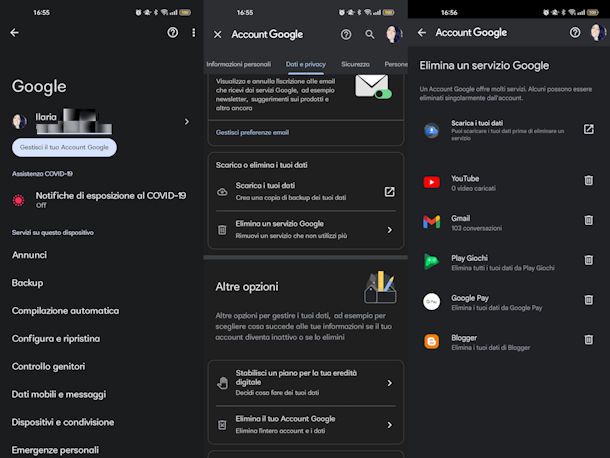Select Dati e privacy tab
Screen dimensions: 610x458
(x=306, y=64)
